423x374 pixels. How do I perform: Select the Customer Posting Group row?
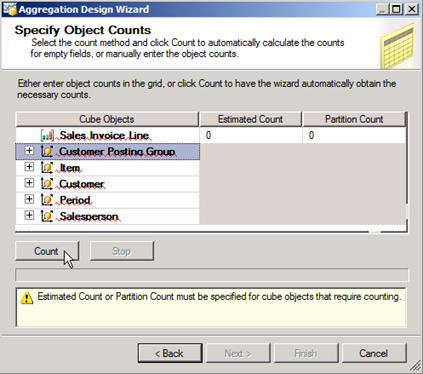click(x=108, y=152)
